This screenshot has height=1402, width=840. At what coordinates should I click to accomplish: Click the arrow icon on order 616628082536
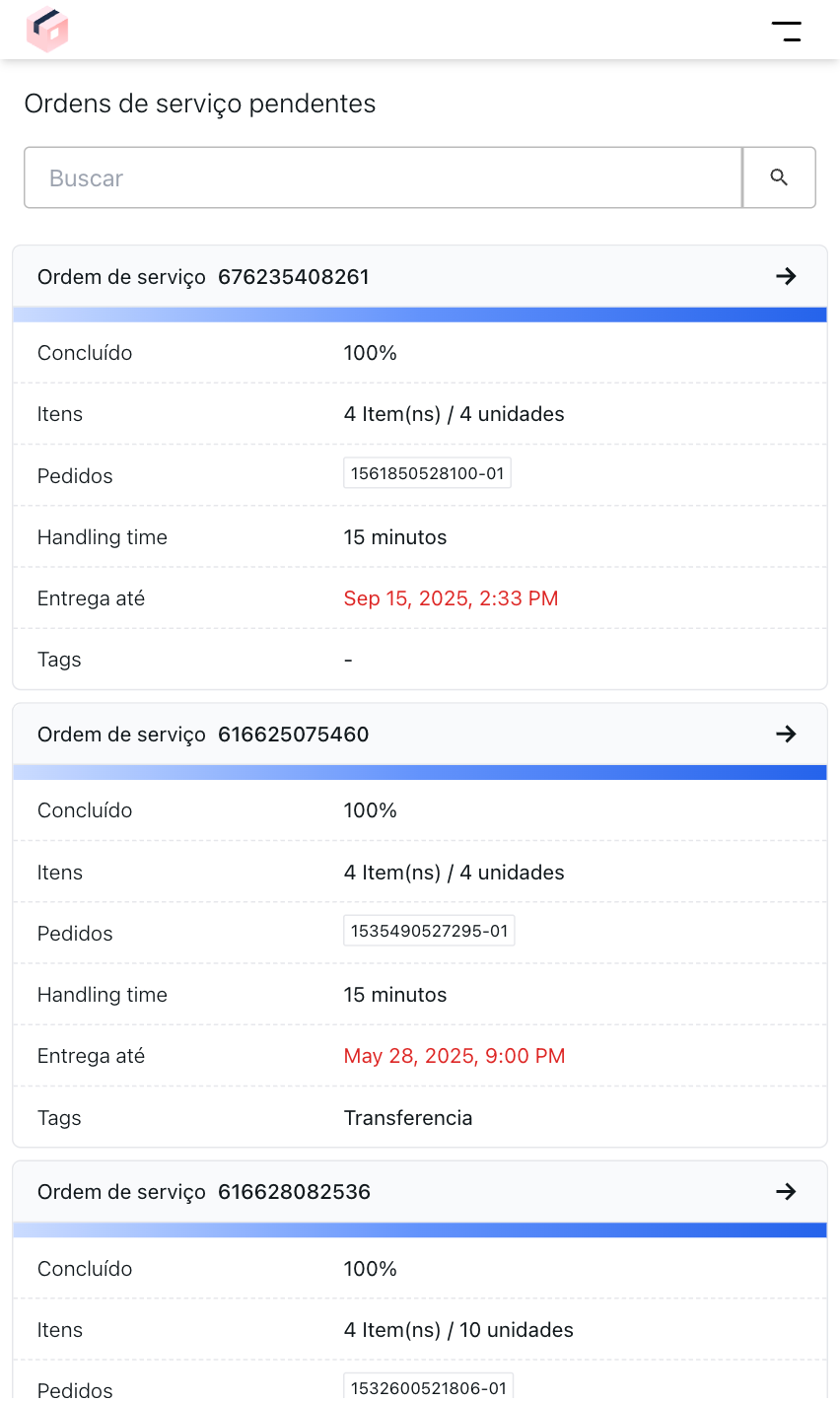pyautogui.click(x=785, y=1191)
